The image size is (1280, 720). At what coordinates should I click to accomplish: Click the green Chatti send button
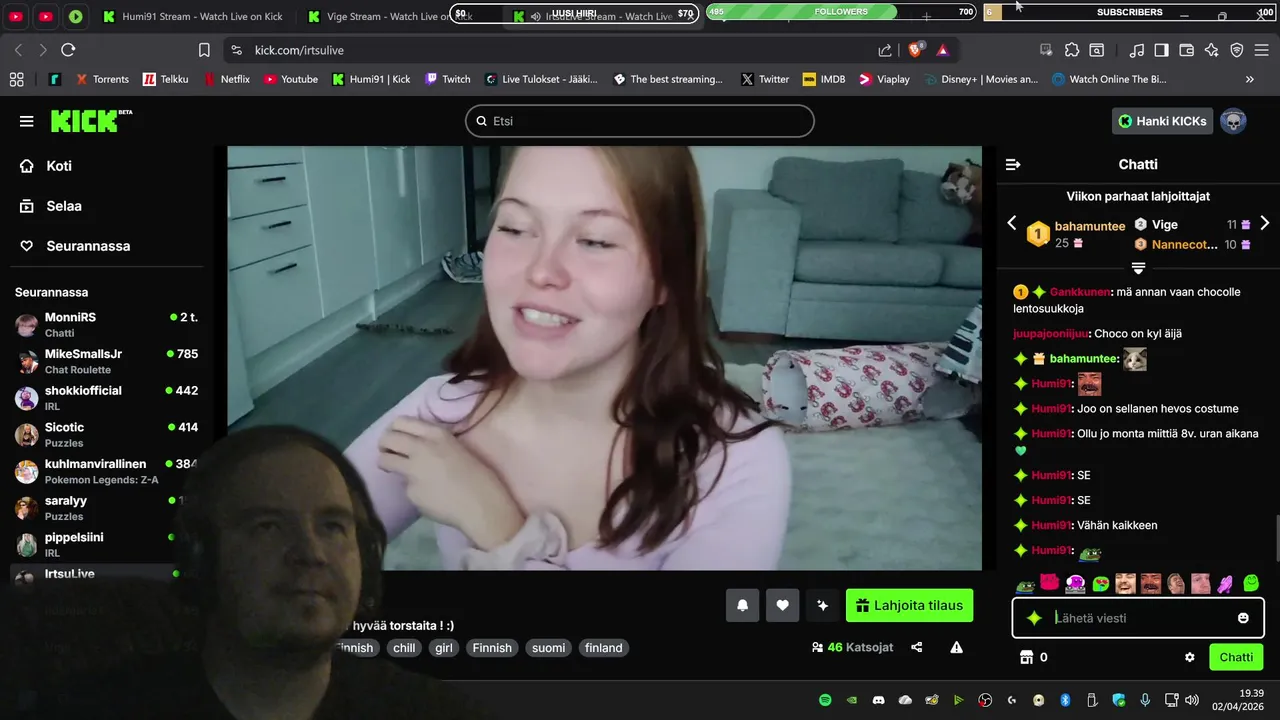click(x=1236, y=657)
